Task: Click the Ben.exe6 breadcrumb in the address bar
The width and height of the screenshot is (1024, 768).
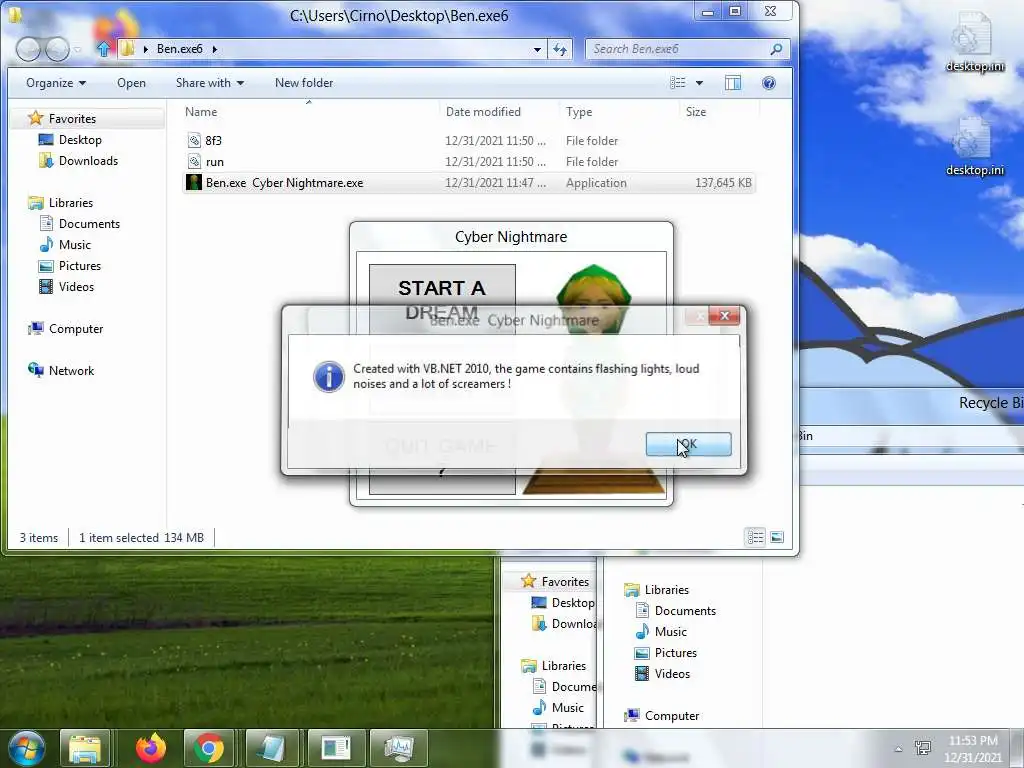Action: tap(180, 49)
